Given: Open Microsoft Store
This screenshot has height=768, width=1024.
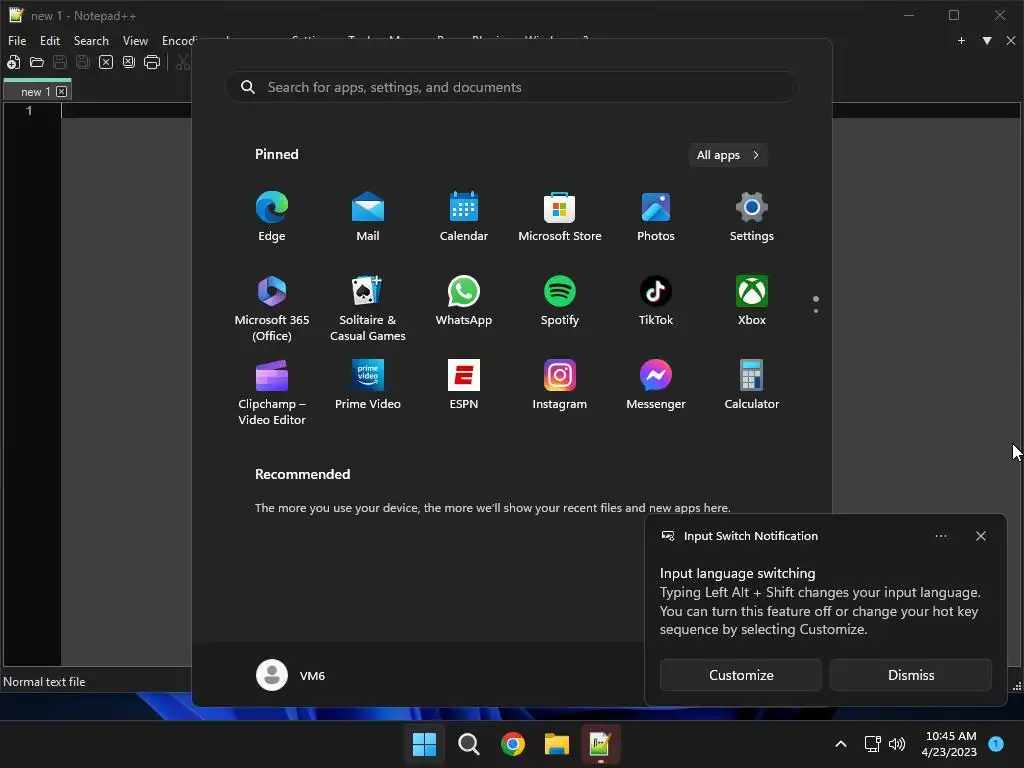Looking at the screenshot, I should (560, 217).
